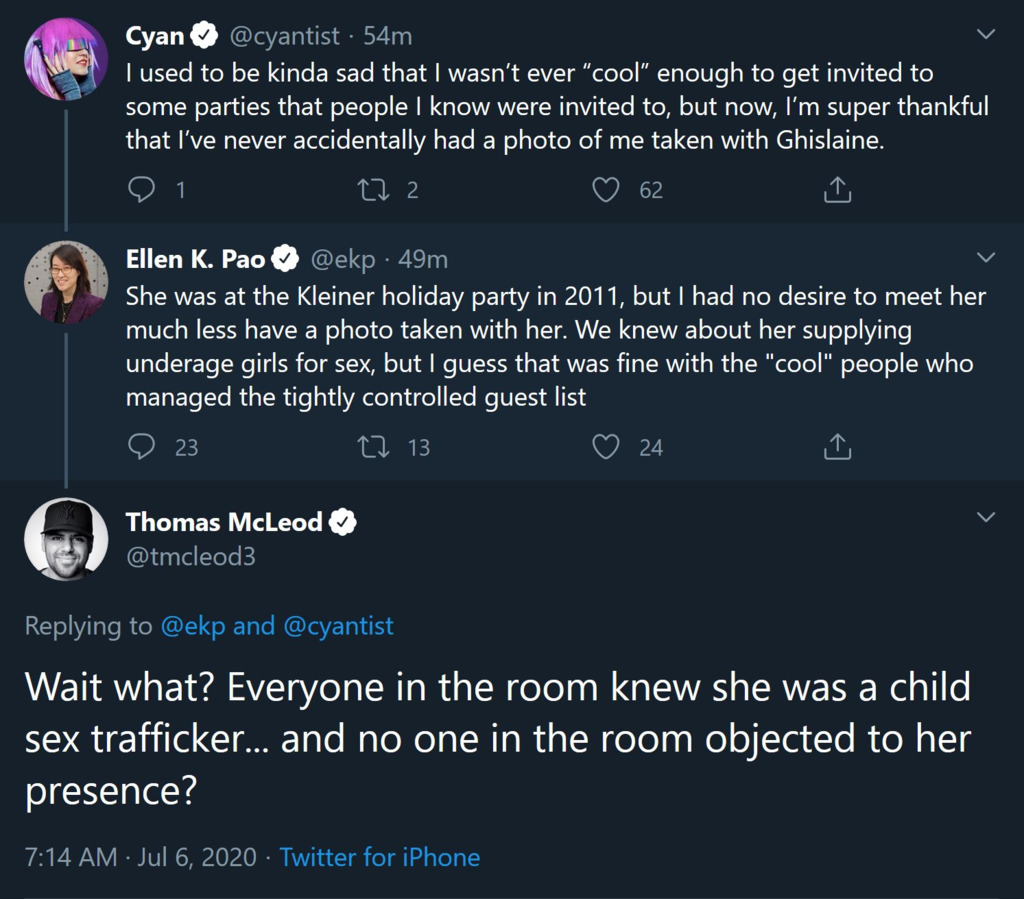Open dropdown caret on Cyan's tweet
This screenshot has width=1024, height=899.
[985, 35]
